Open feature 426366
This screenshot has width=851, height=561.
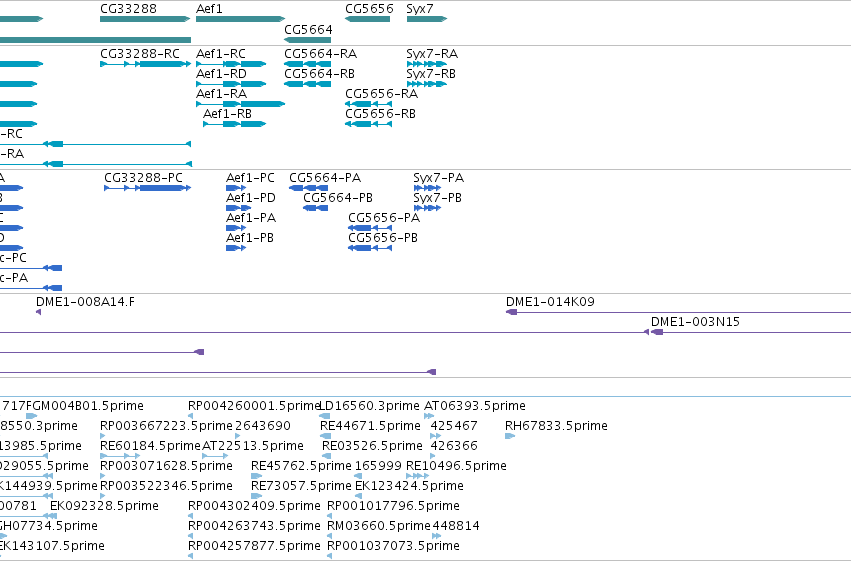[454, 446]
